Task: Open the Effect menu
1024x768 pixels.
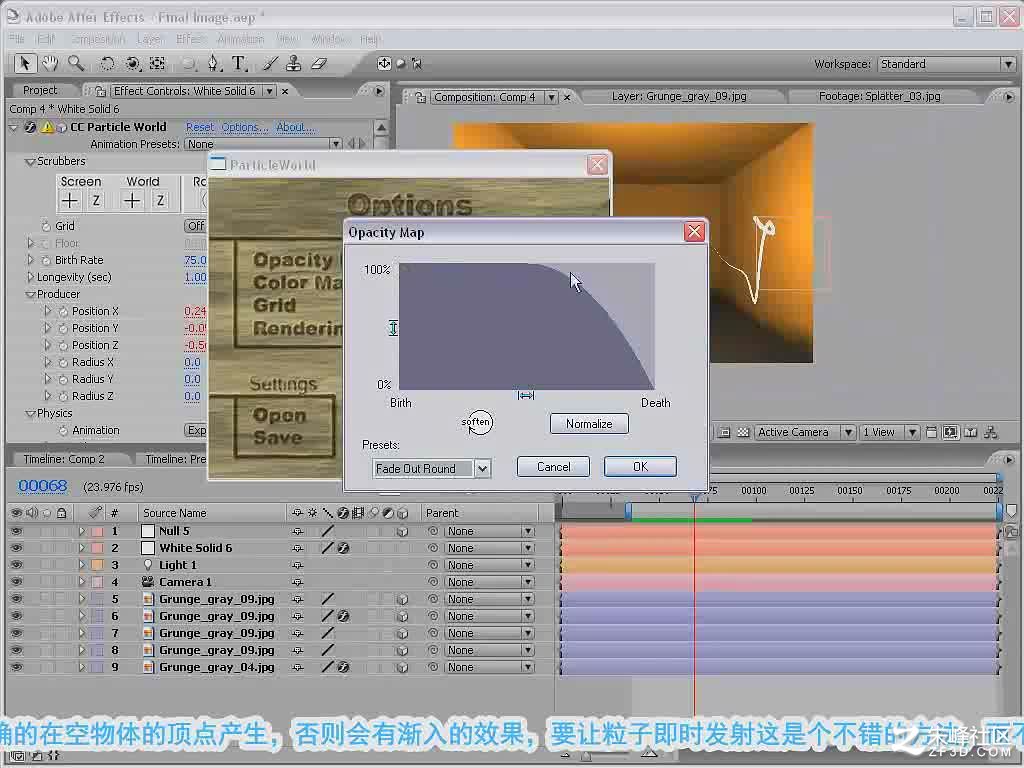Action: click(x=191, y=39)
